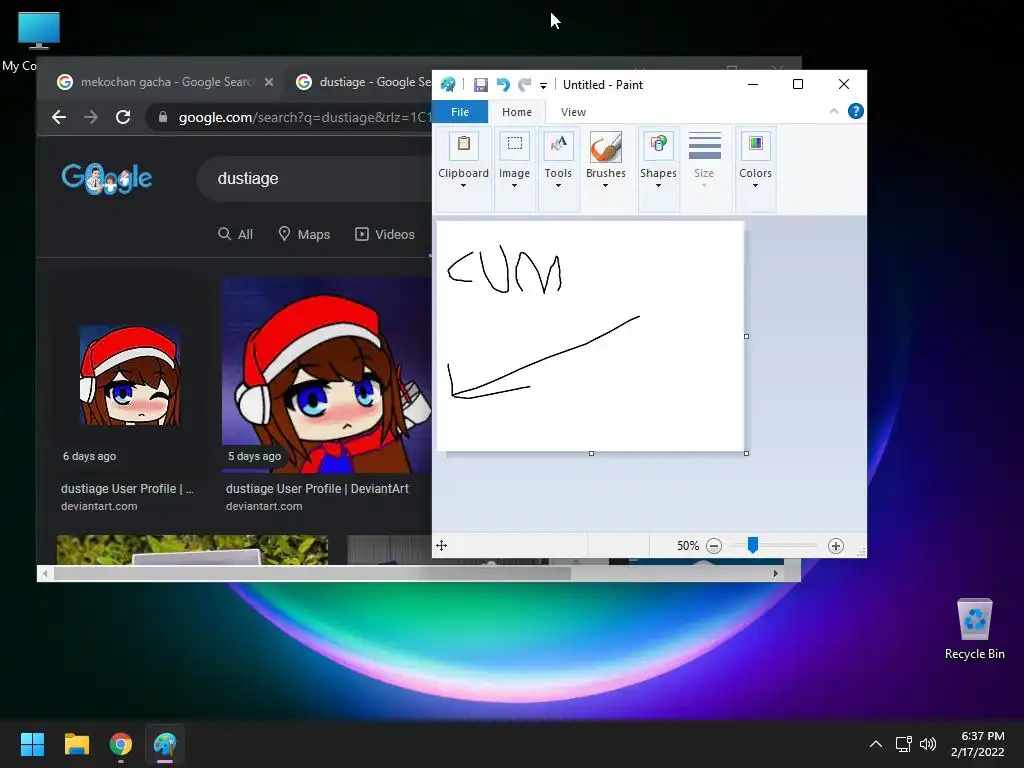Viewport: 1024px width, 768px height.
Task: Open the Customize Quick Access Toolbar dropdown
Action: pos(543,86)
